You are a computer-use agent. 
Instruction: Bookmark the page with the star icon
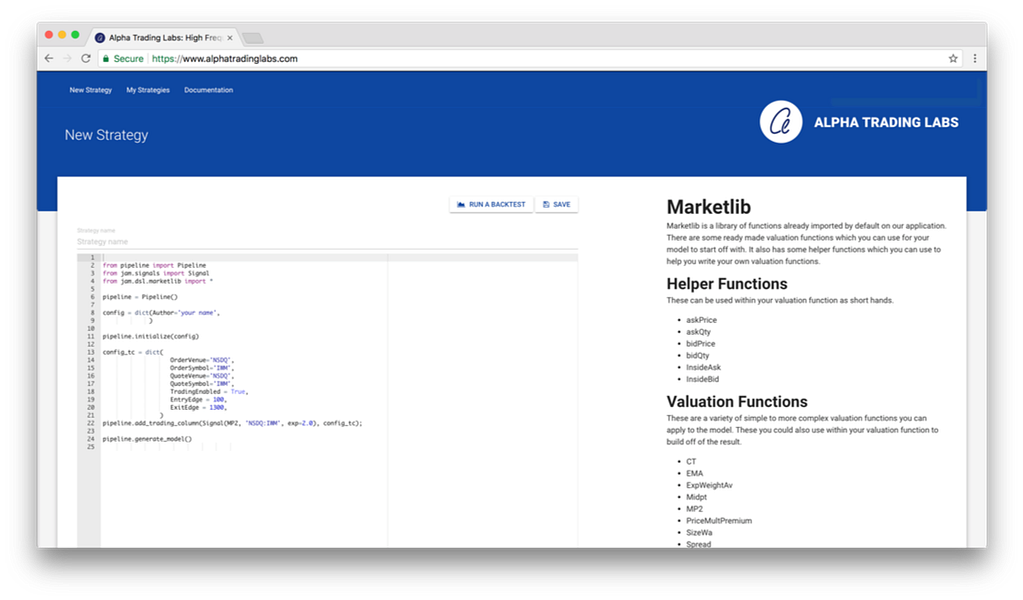tap(953, 58)
